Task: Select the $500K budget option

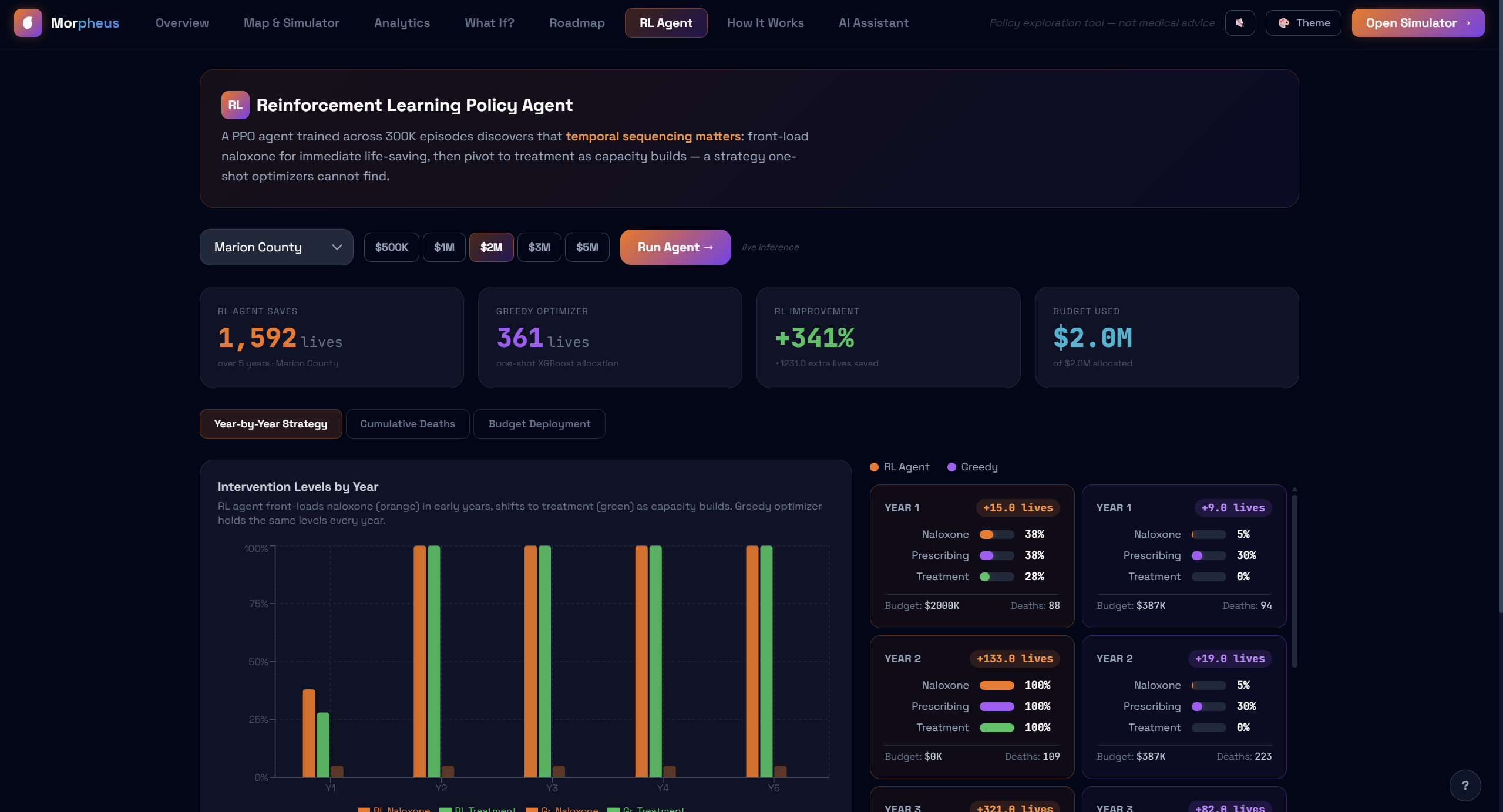Action: pos(391,247)
